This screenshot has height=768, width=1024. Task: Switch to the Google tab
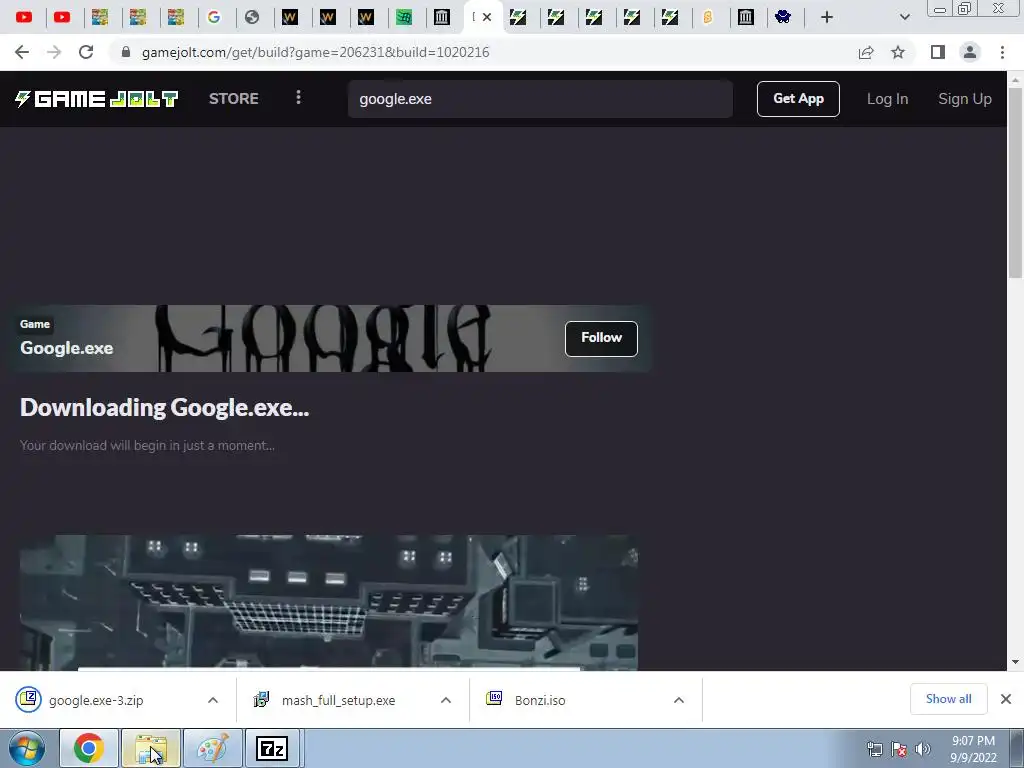214,18
